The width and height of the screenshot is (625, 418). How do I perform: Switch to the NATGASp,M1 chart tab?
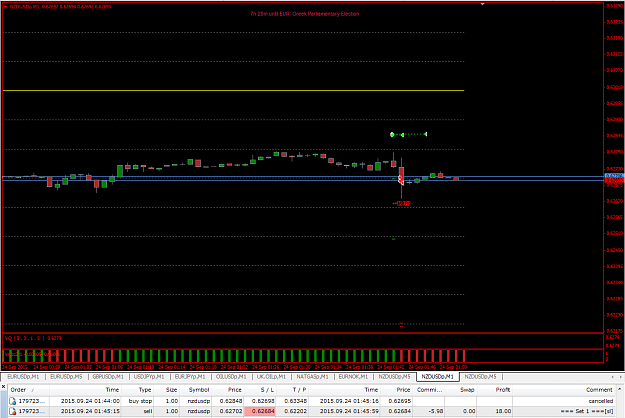[312, 377]
